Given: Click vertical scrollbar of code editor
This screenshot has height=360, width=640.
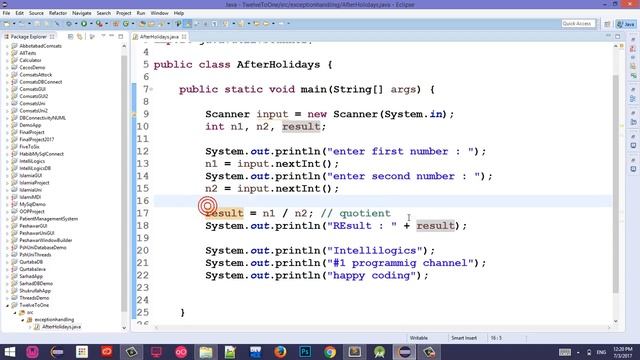Looking at the screenshot, I should 616,184.
